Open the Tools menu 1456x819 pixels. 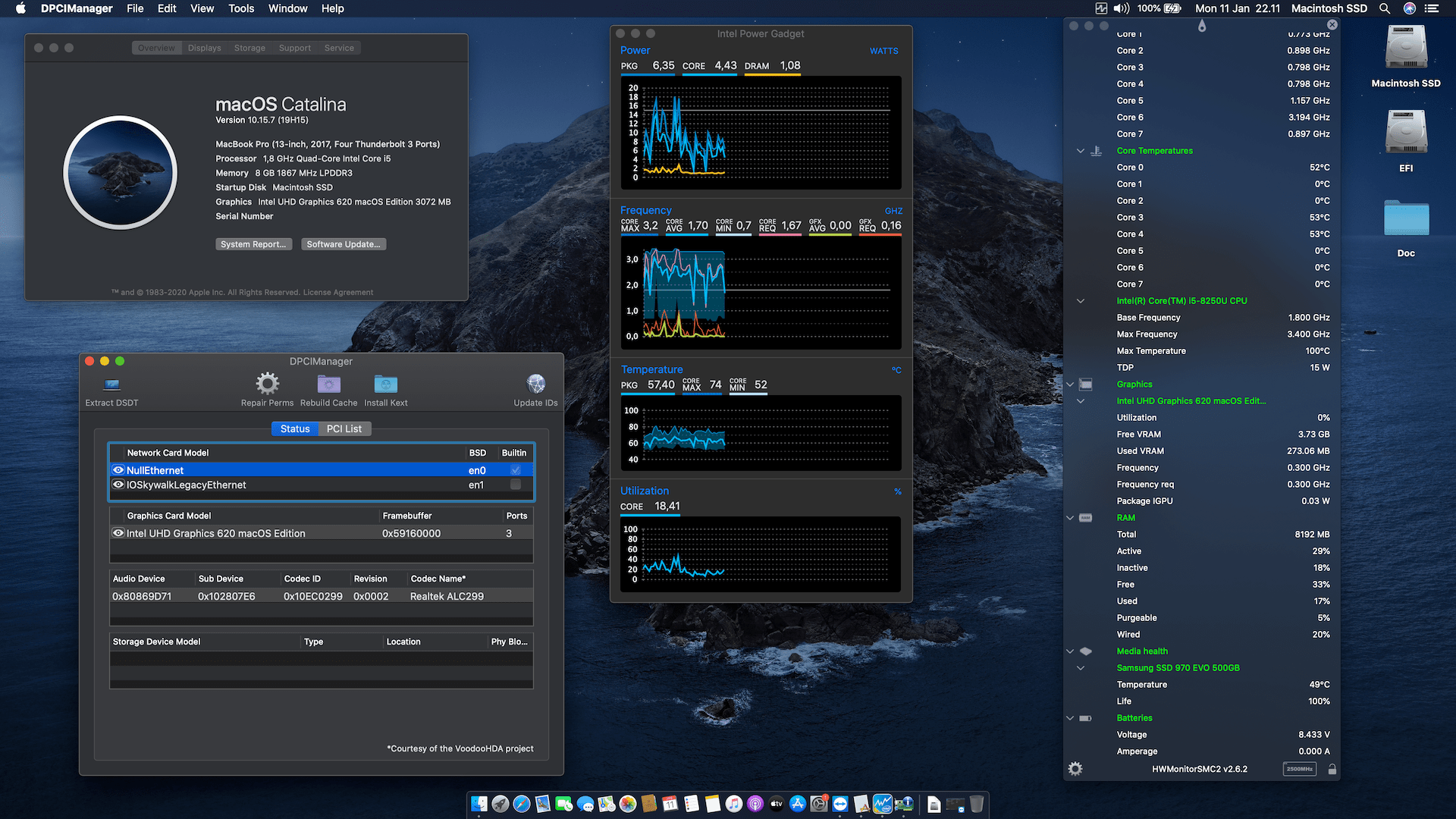[x=241, y=8]
